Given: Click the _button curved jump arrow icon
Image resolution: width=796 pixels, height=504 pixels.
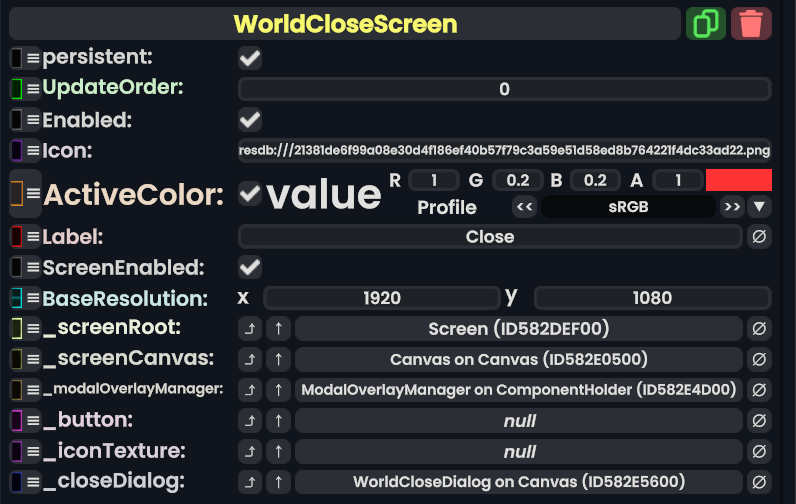Looking at the screenshot, I should point(250,421).
